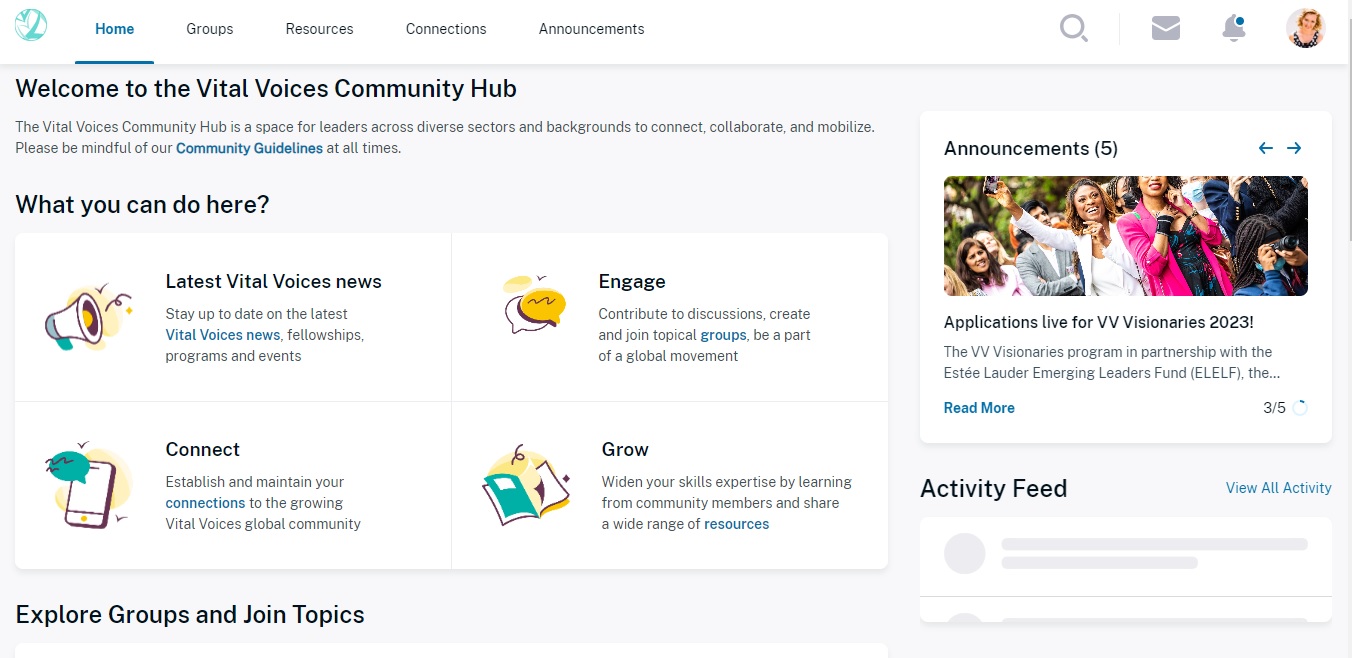This screenshot has height=658, width=1352.
Task: Open the Resources tab
Action: point(319,29)
